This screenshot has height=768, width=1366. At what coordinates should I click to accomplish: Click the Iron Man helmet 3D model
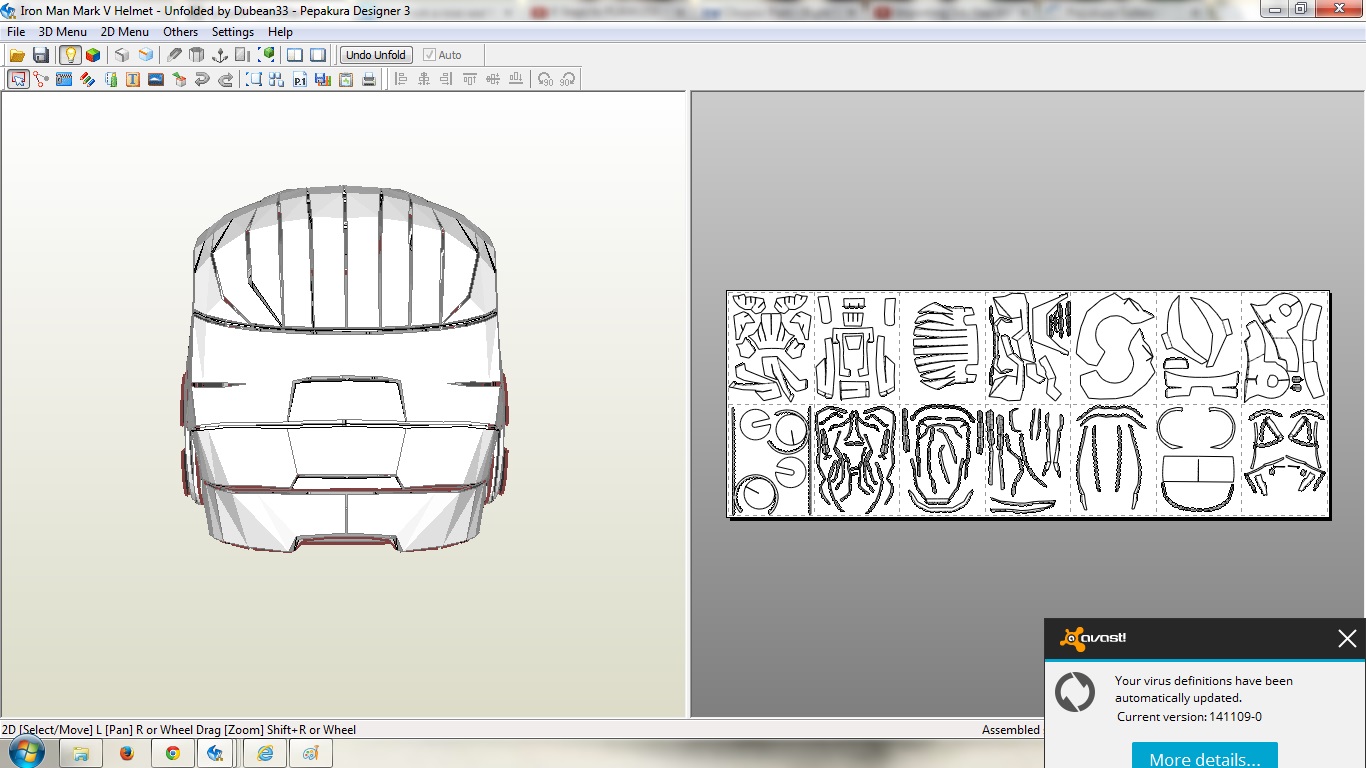coord(345,368)
